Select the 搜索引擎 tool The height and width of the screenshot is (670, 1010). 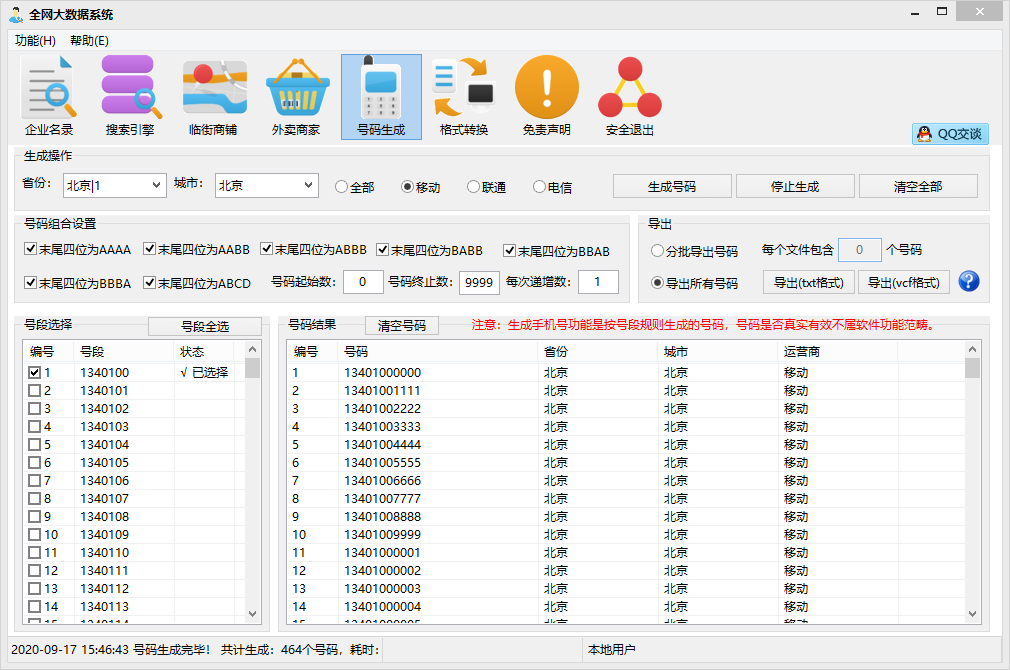(x=131, y=95)
